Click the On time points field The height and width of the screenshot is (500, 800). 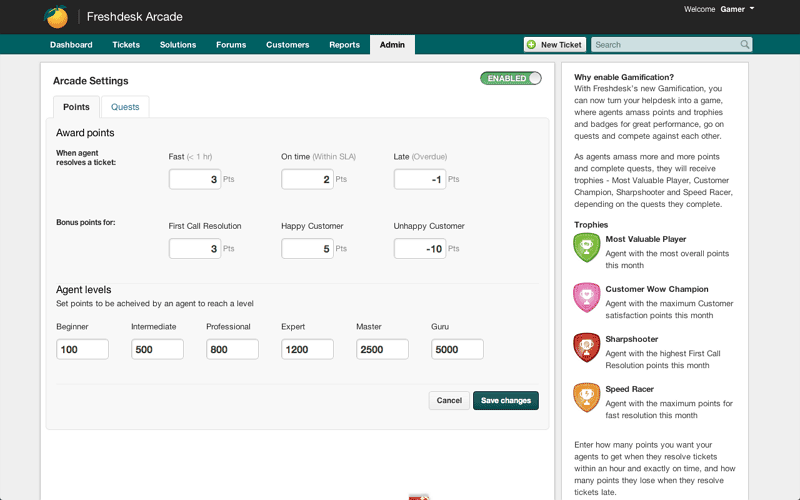click(307, 179)
